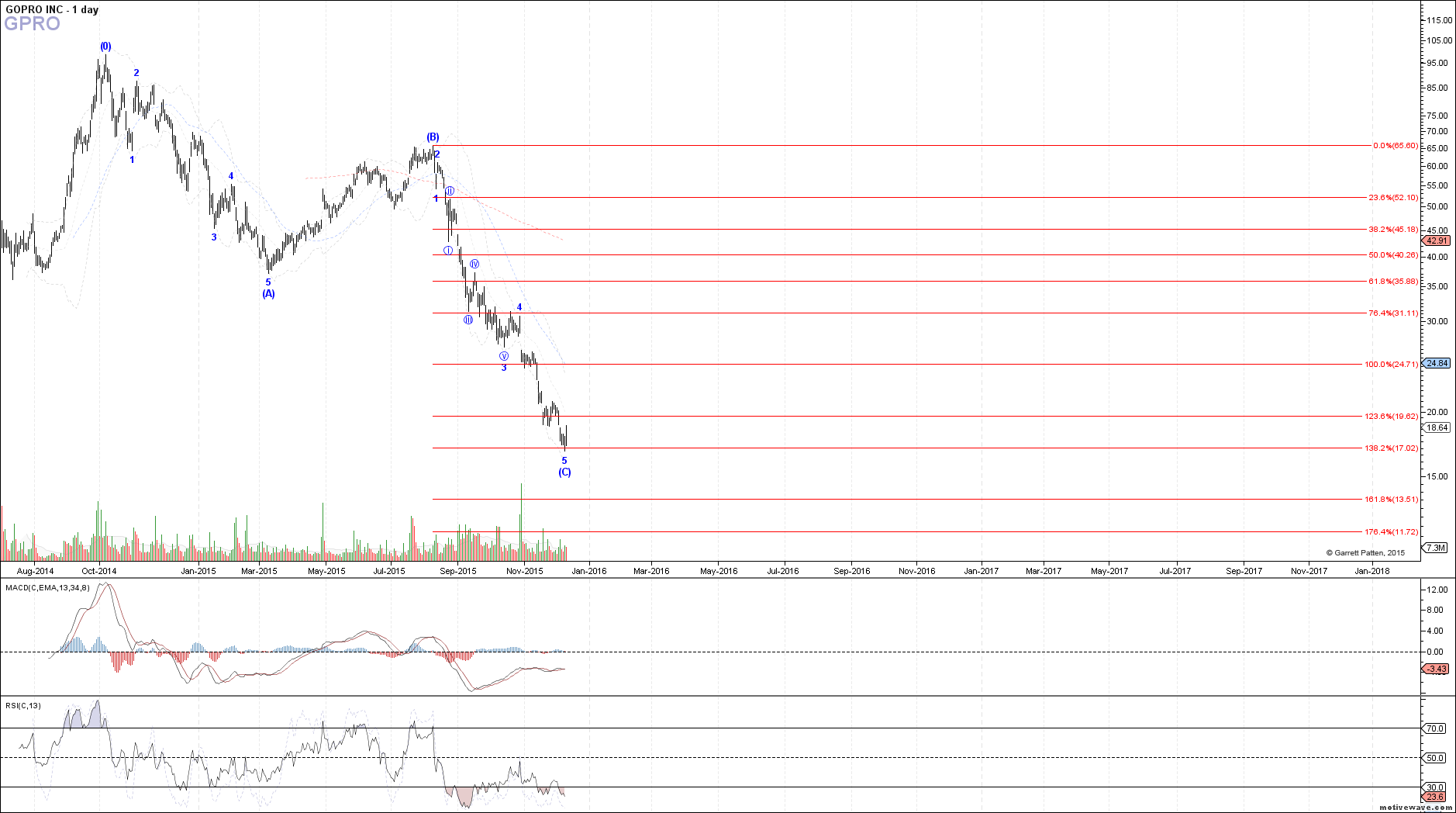Select the 138.2%(17.02) extension label

point(1392,448)
